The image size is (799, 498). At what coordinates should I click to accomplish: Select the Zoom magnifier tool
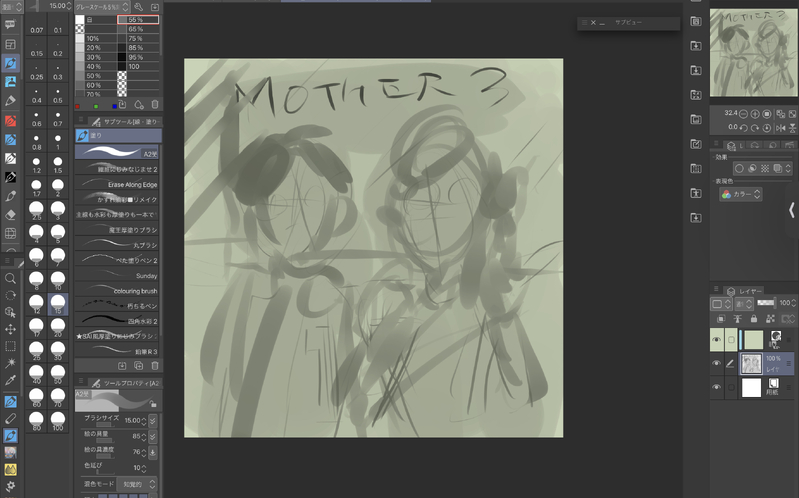pos(10,278)
